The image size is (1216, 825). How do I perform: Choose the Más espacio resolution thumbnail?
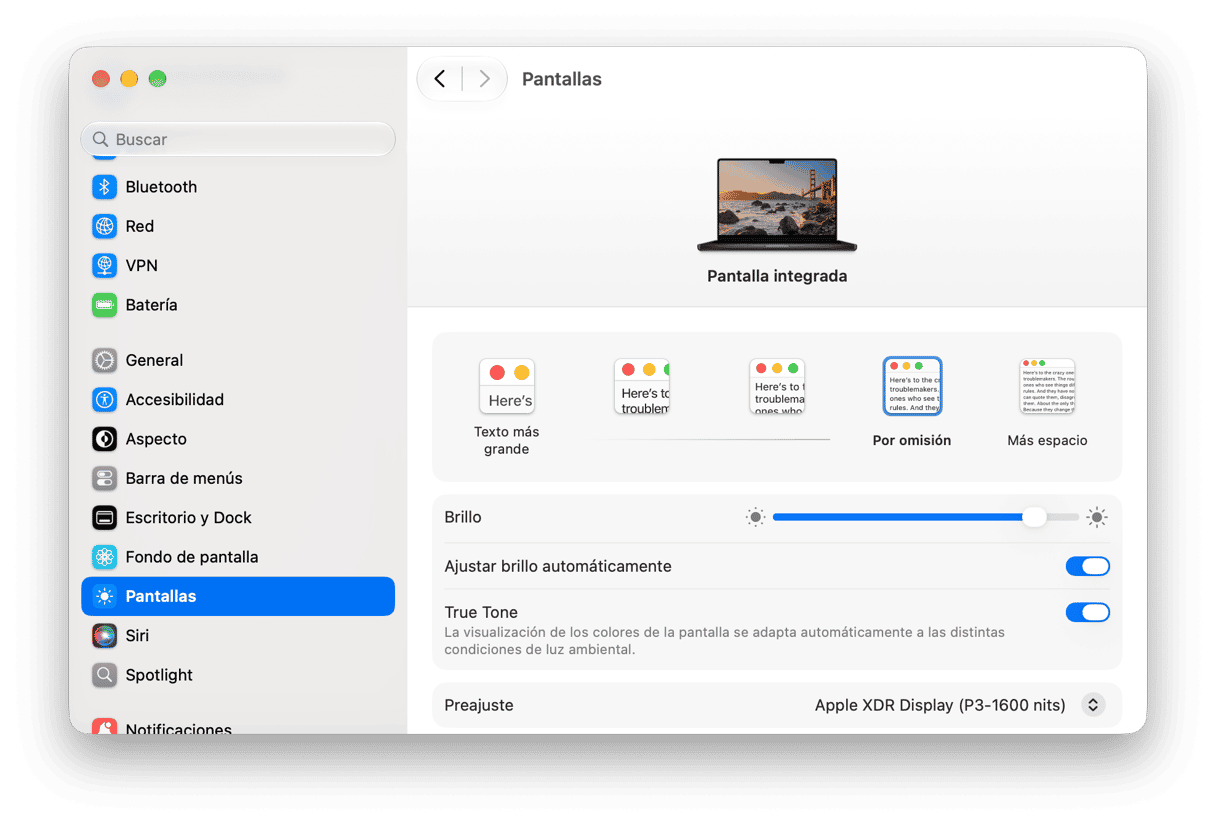coord(1047,386)
